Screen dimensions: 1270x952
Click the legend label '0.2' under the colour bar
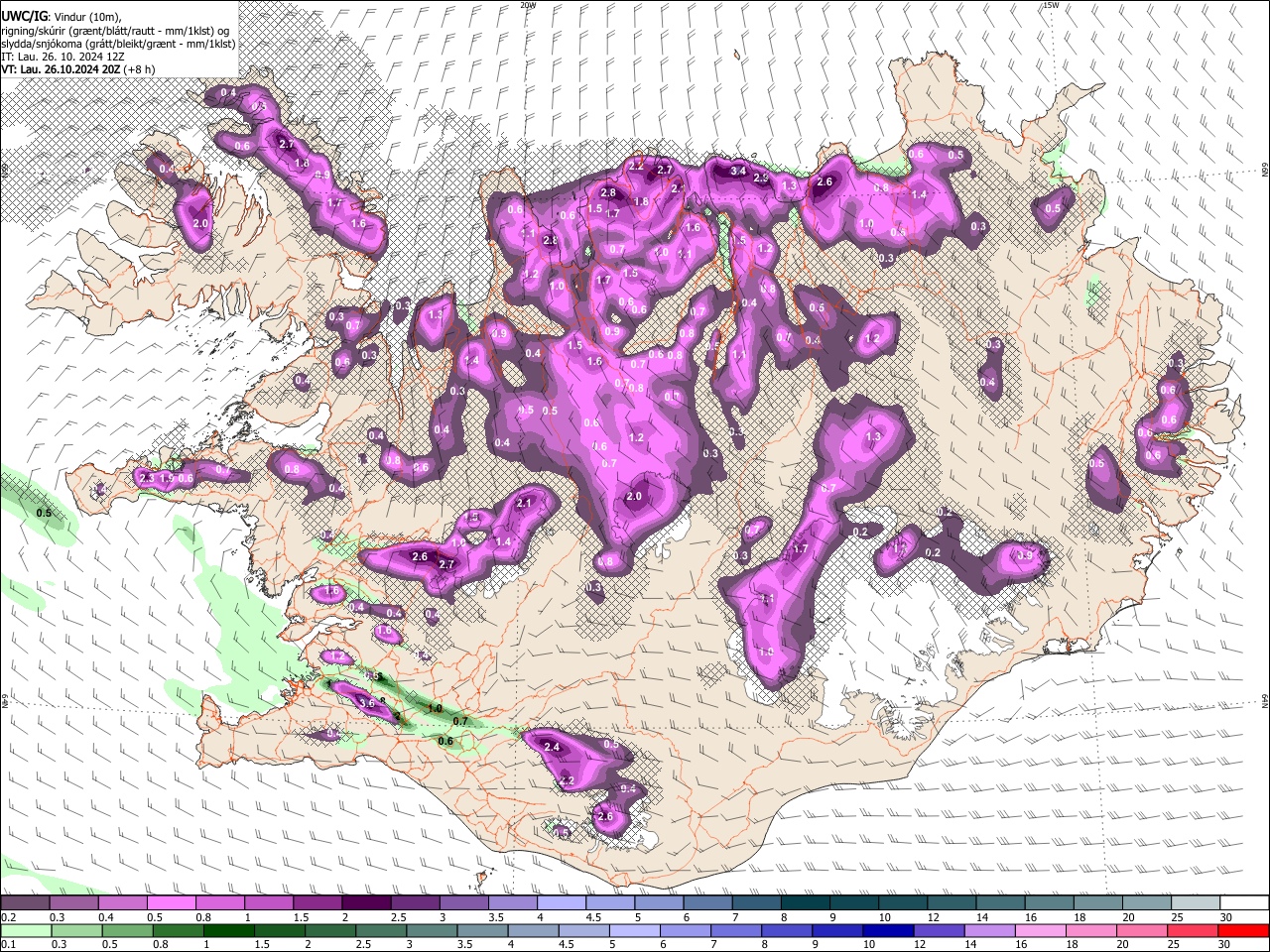click(x=7, y=917)
